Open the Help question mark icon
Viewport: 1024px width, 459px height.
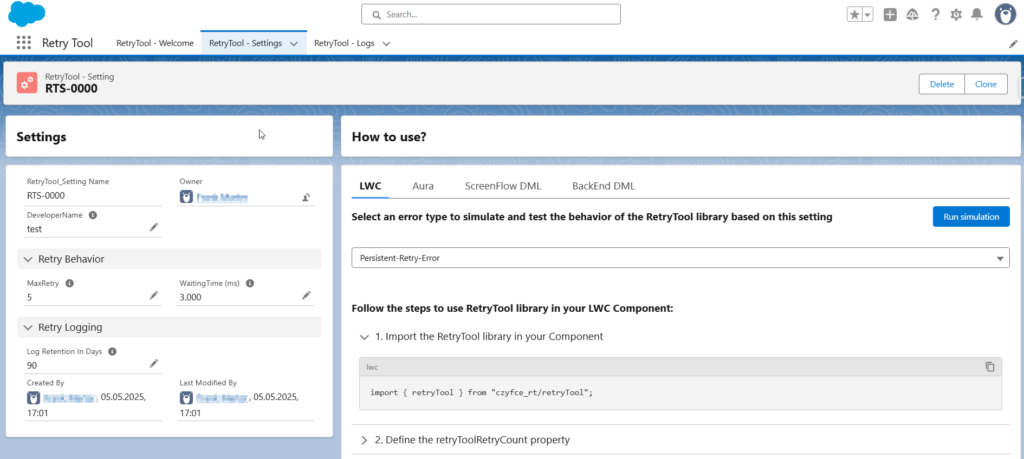(935, 14)
